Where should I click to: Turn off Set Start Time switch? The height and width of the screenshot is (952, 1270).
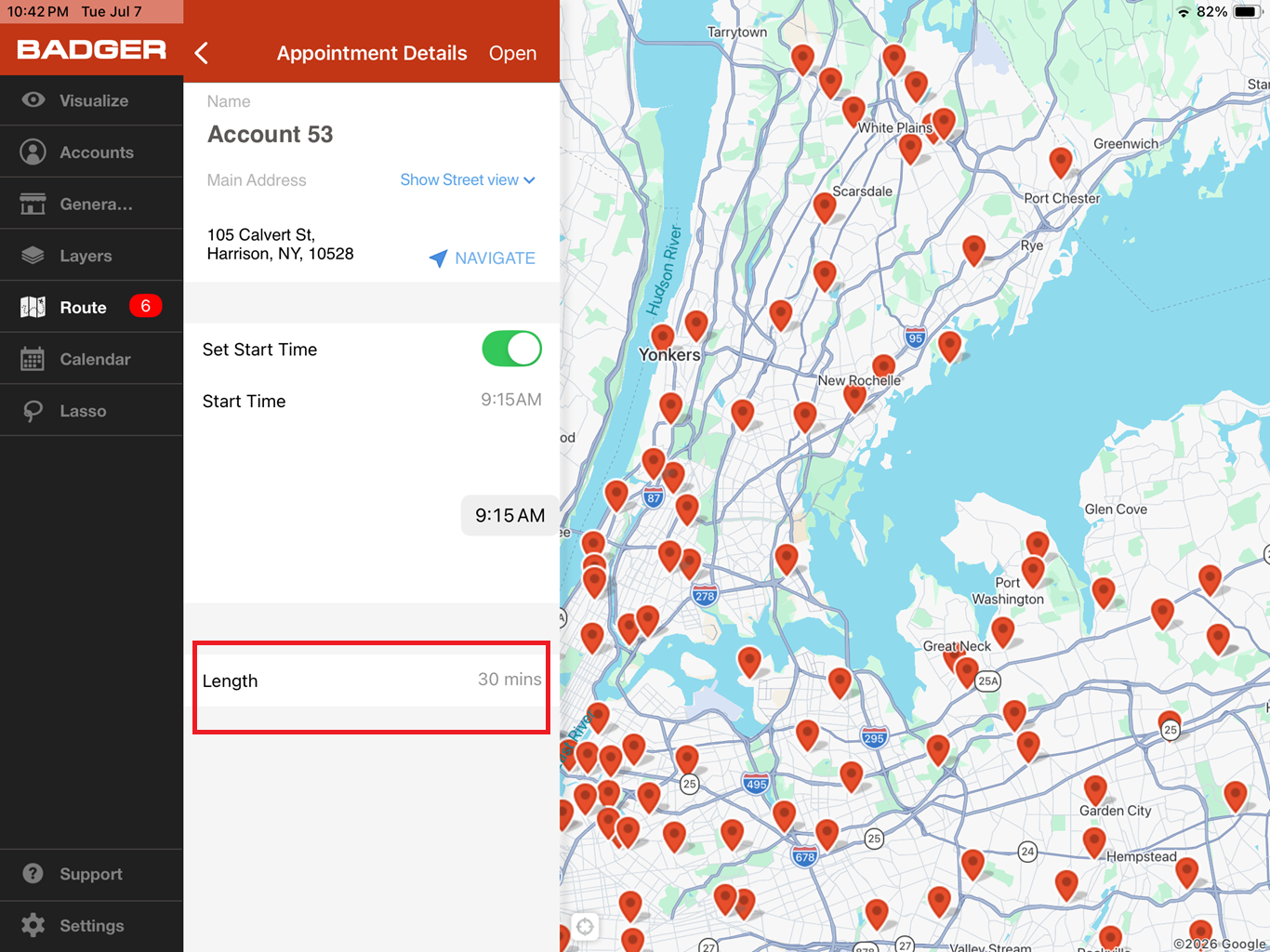(511, 349)
